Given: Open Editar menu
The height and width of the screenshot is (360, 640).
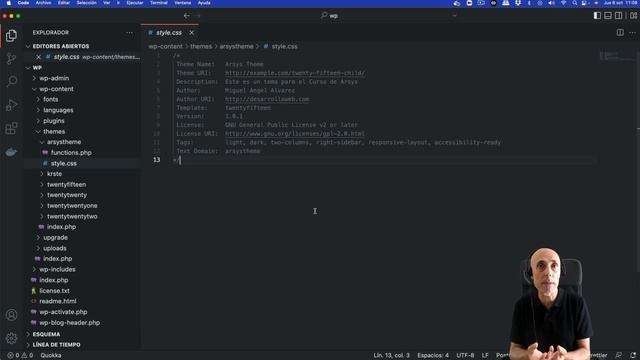Looking at the screenshot, I should coord(64,3).
